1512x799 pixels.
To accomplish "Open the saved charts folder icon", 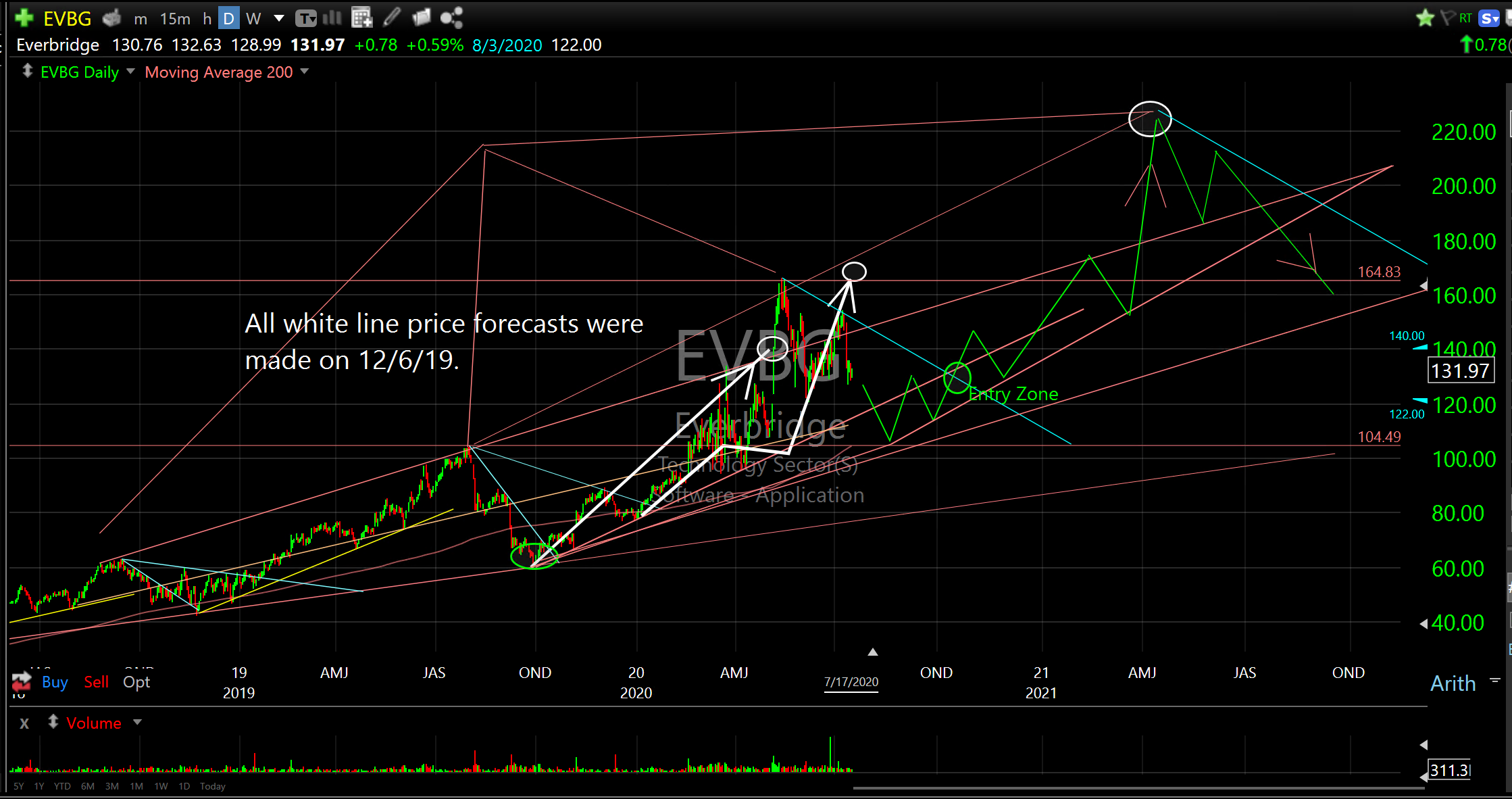I will pyautogui.click(x=421, y=18).
